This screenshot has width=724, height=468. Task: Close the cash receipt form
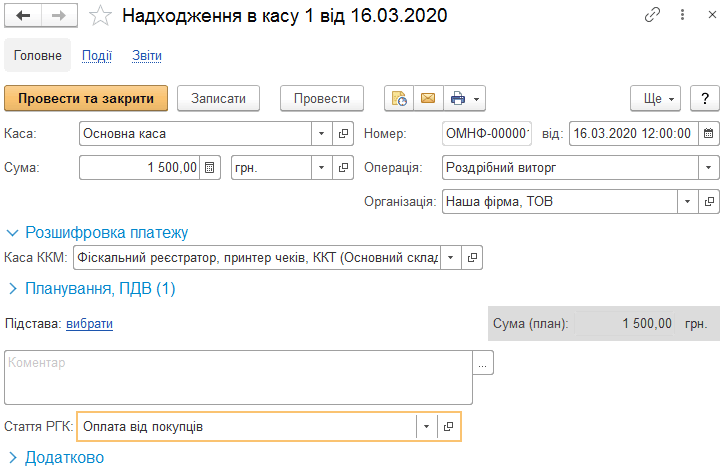712,15
